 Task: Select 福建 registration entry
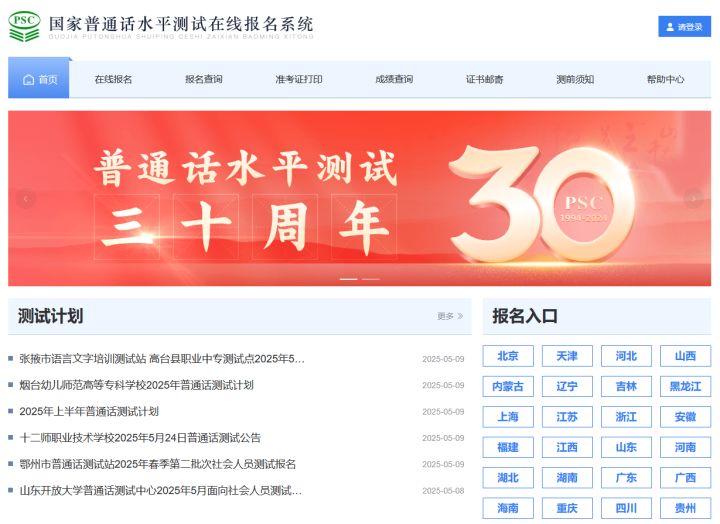coord(508,447)
